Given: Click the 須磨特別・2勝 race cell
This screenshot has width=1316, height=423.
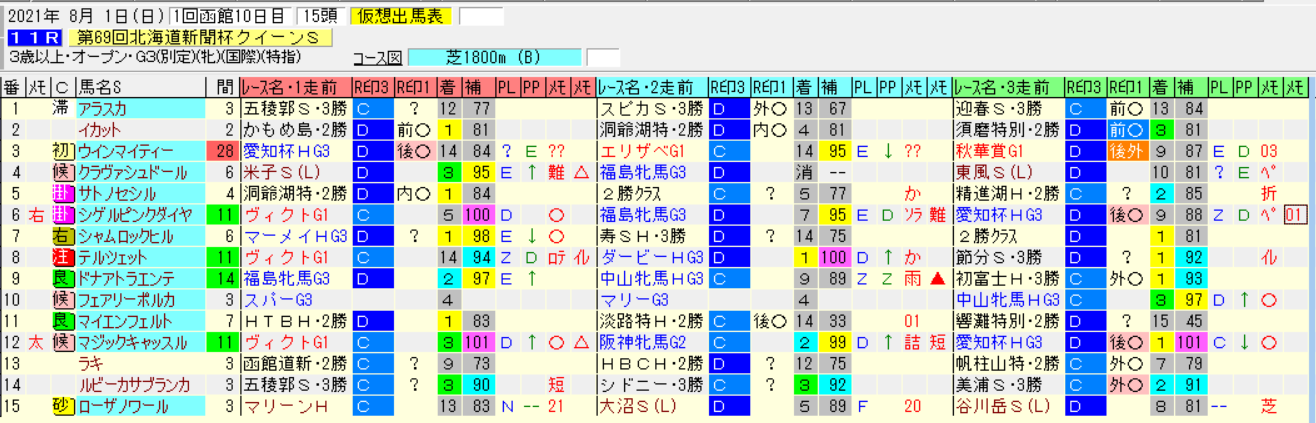Looking at the screenshot, I should tap(1007, 129).
